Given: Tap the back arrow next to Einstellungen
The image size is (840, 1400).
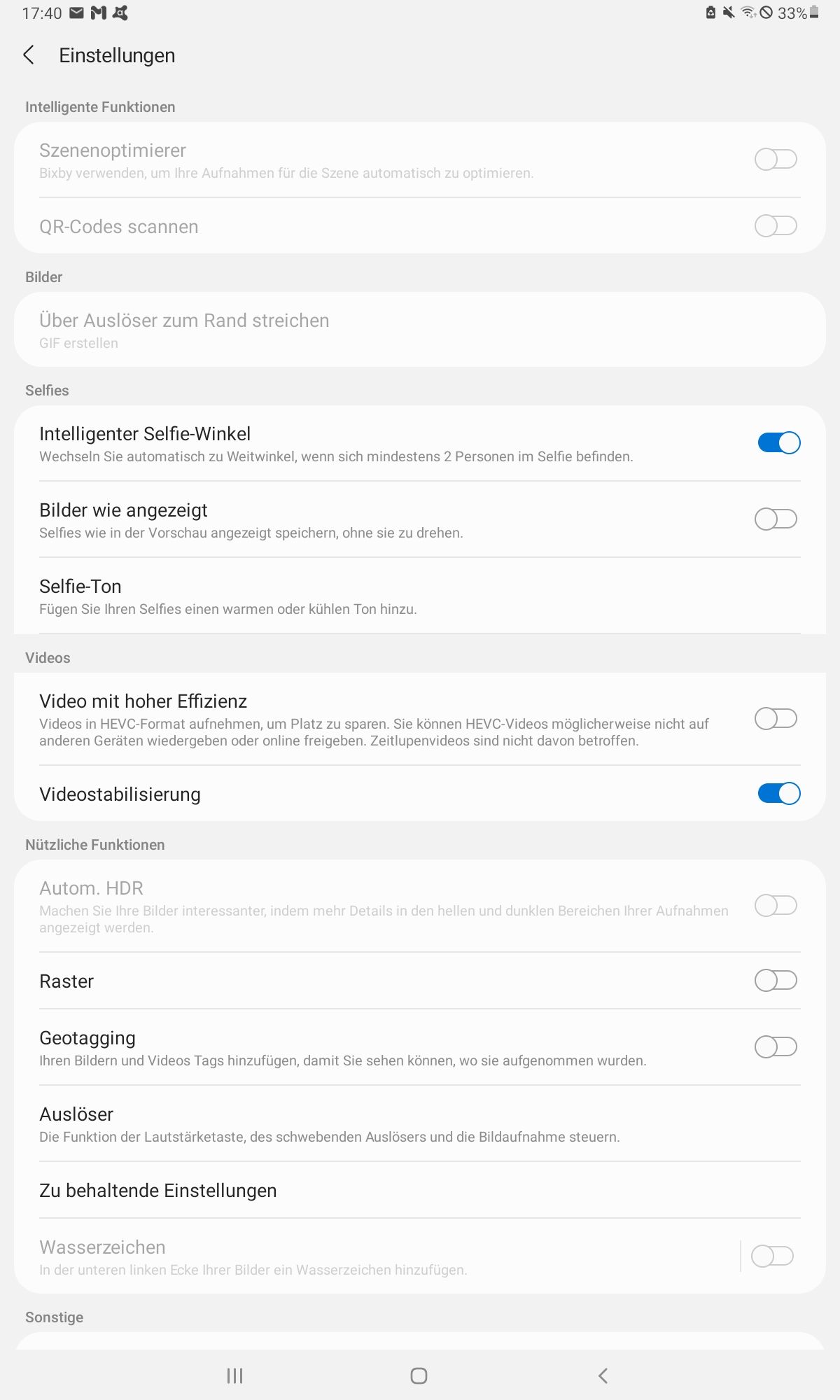Looking at the screenshot, I should point(29,55).
